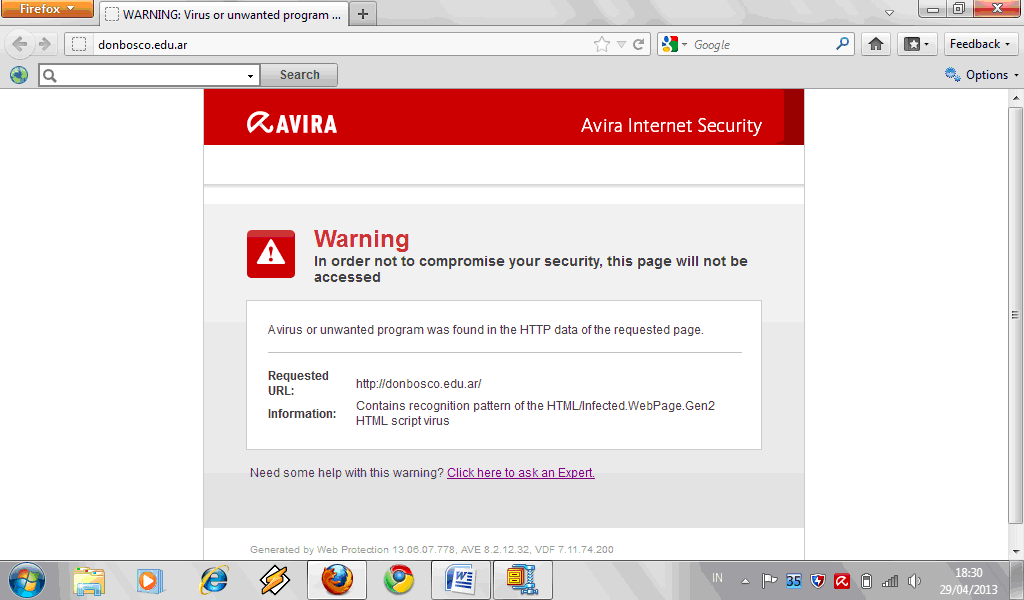Open the volume speaker tray icon
The width and height of the screenshot is (1024, 600).
914,580
